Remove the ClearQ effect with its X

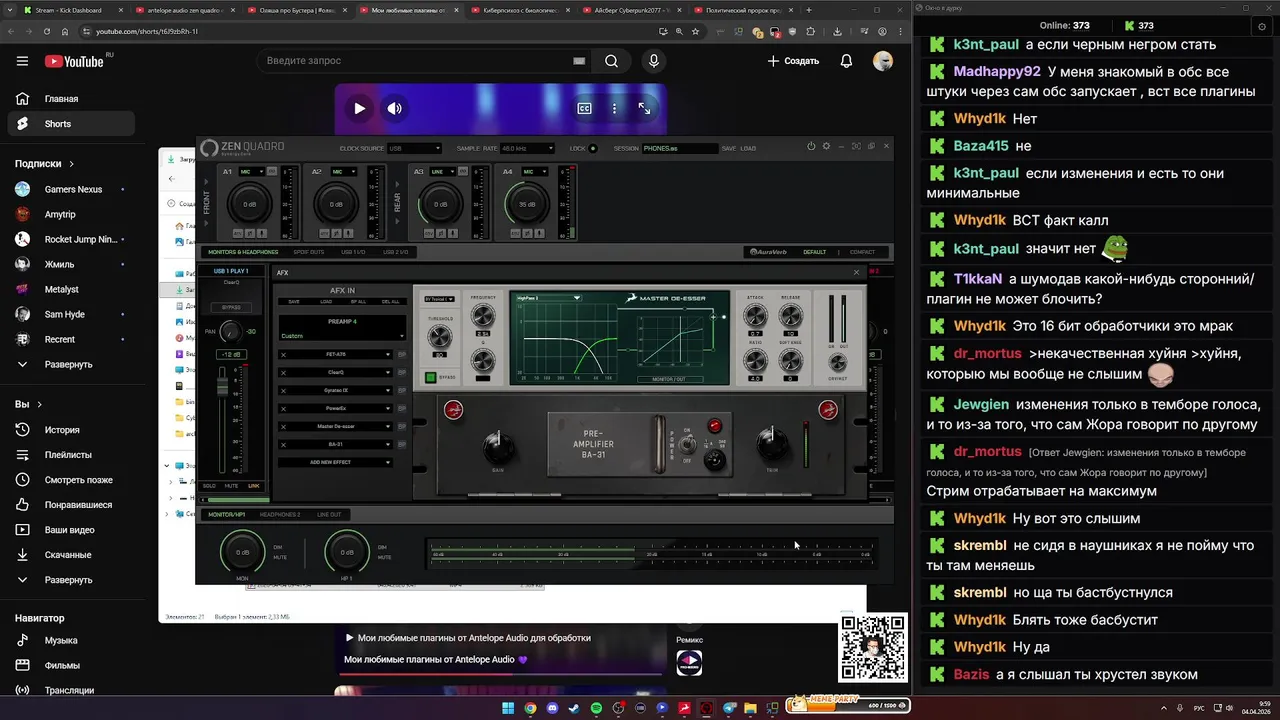click(283, 373)
